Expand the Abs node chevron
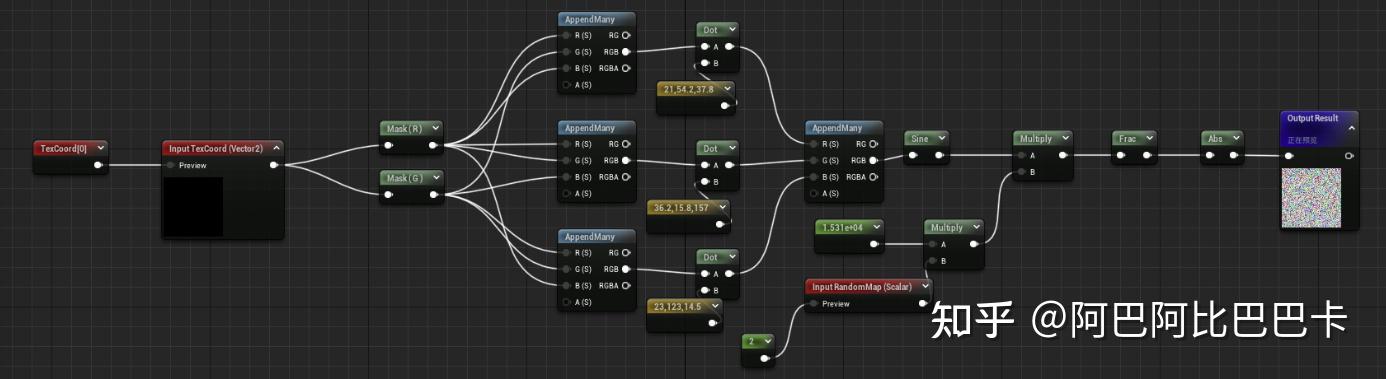1386x379 pixels. [x=1237, y=138]
